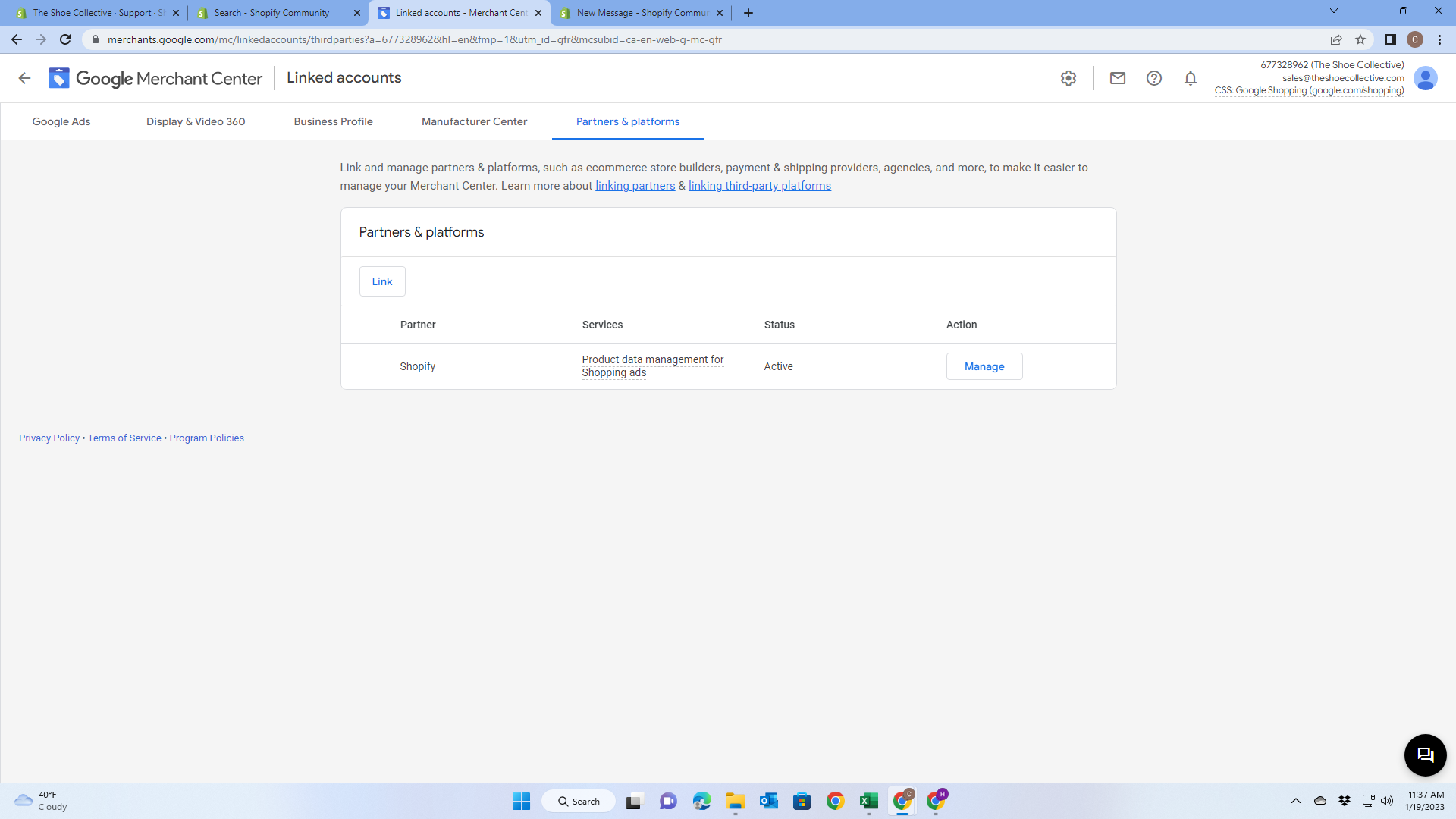Click the Google Merchant Center logo
Screen dimensions: 1456x819
[155, 78]
